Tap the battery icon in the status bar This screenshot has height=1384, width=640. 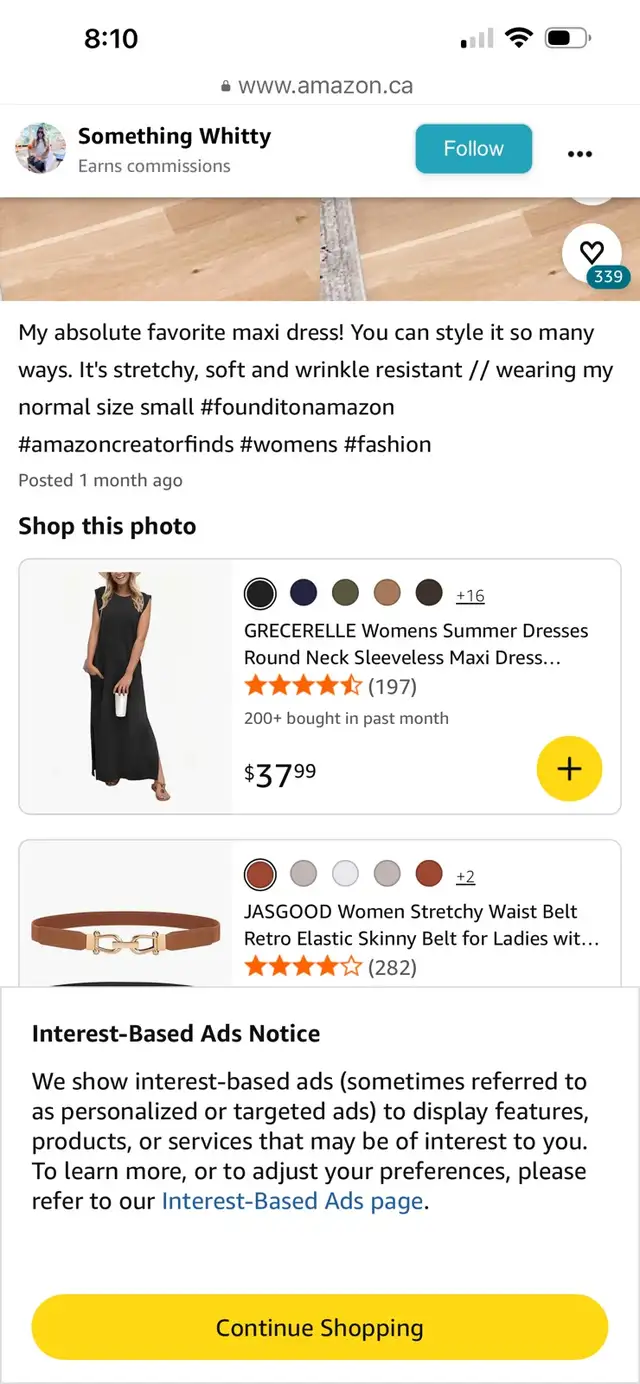point(568,39)
